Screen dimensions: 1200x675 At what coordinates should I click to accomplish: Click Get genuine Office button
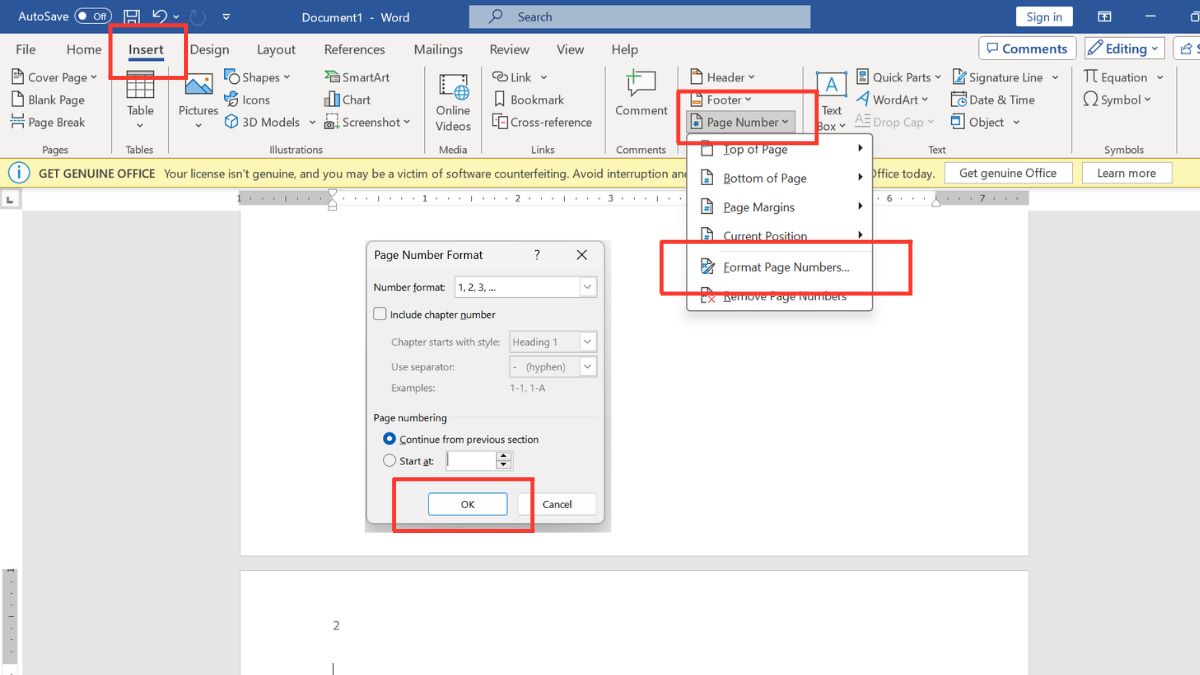pyautogui.click(x=1008, y=173)
